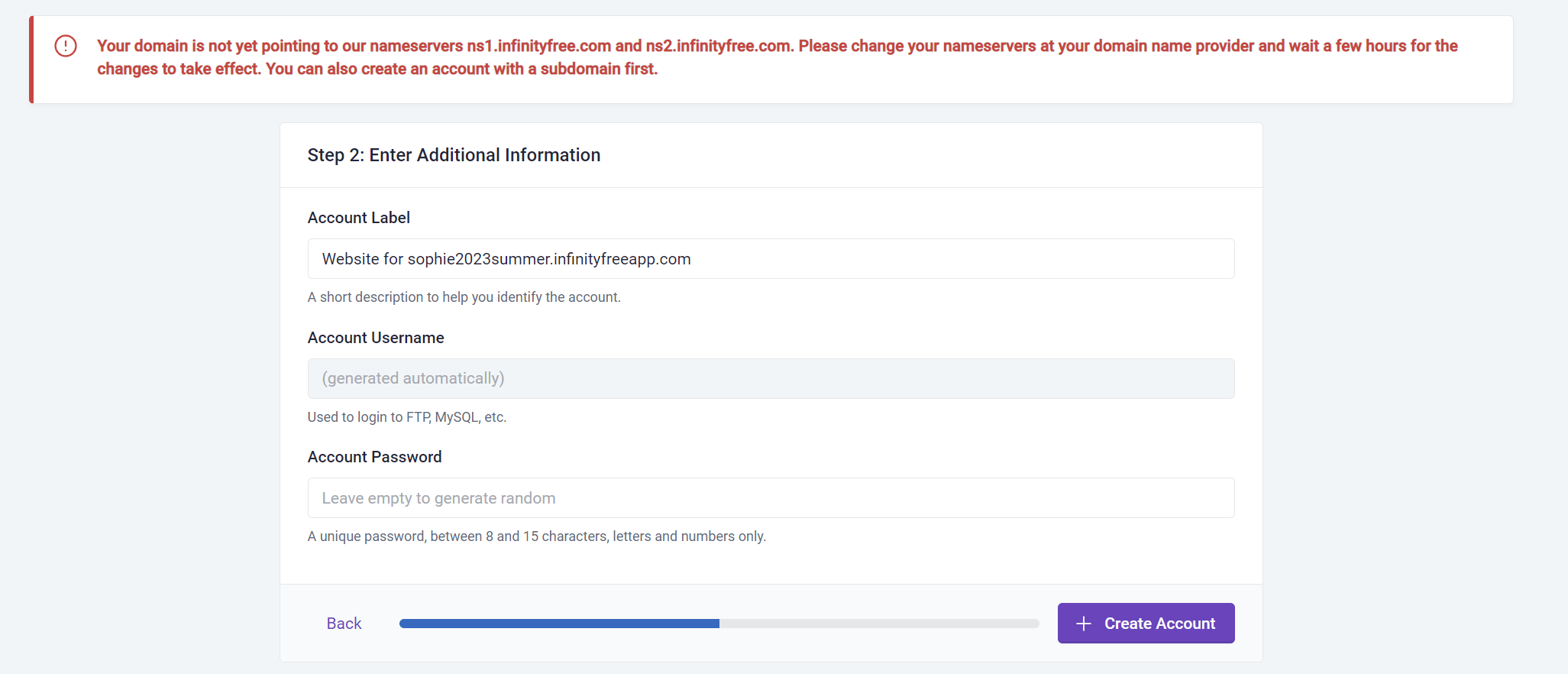This screenshot has width=1568, height=674.
Task: Click the "Account Username" field label
Action: coord(376,338)
